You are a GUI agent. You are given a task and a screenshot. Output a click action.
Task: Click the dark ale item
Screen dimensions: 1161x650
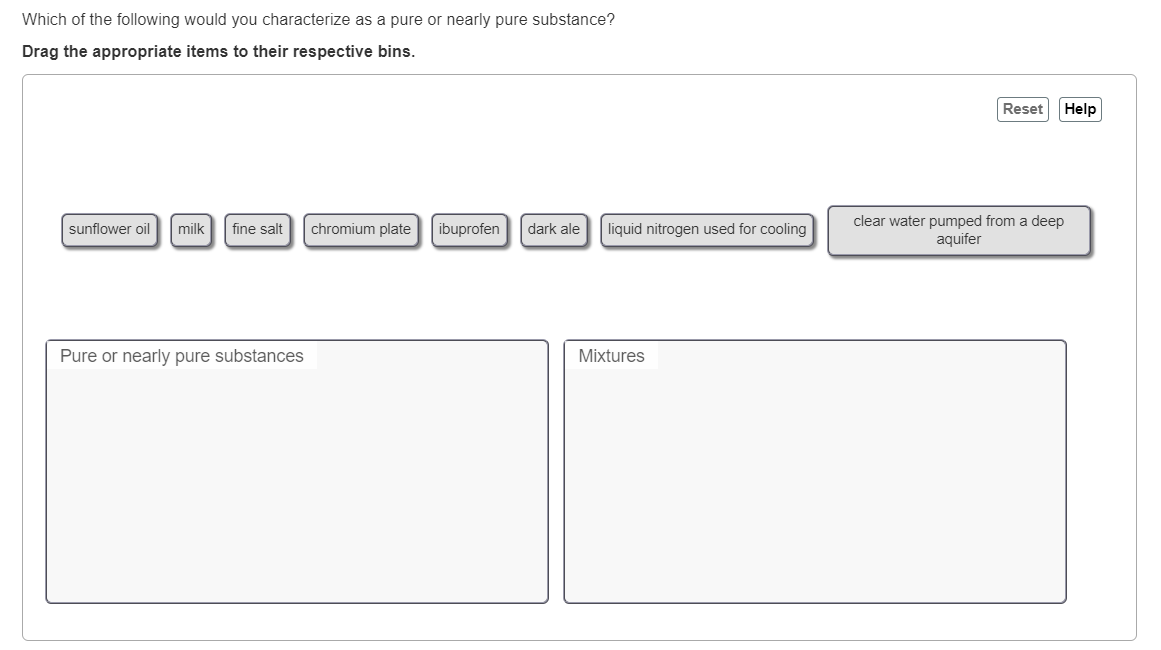point(554,229)
